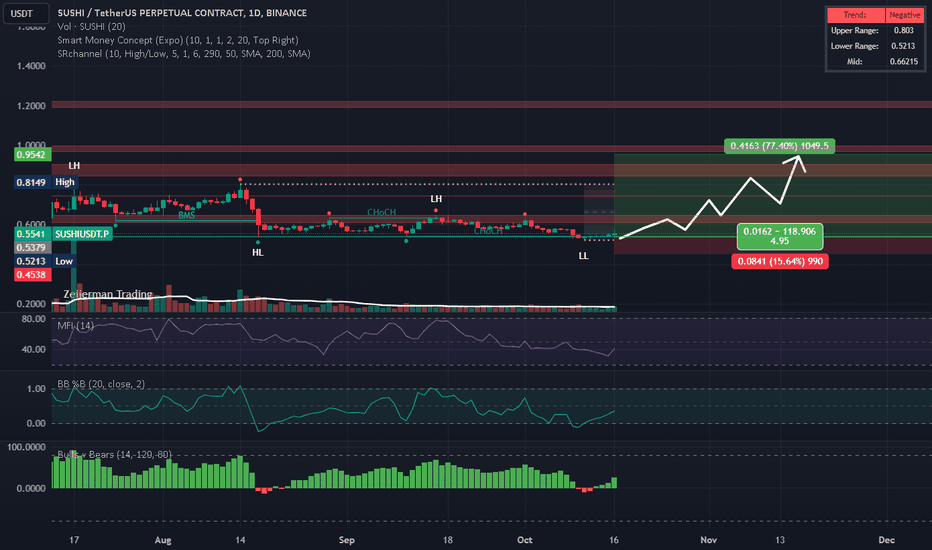Viewport: 932px width, 550px height.
Task: Click the LL swing label
Action: coord(584,256)
